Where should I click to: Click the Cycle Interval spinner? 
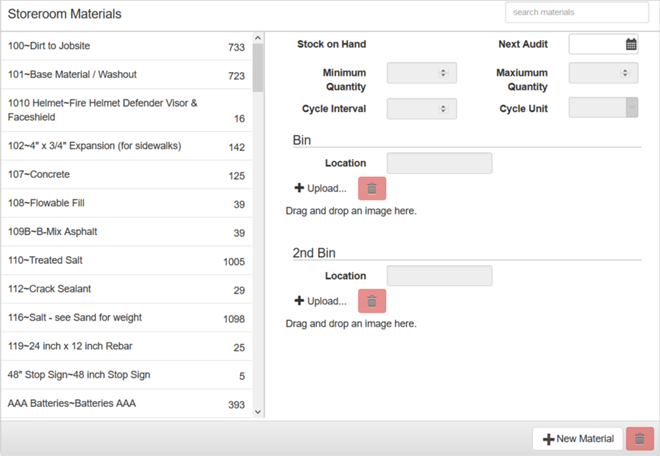421,108
